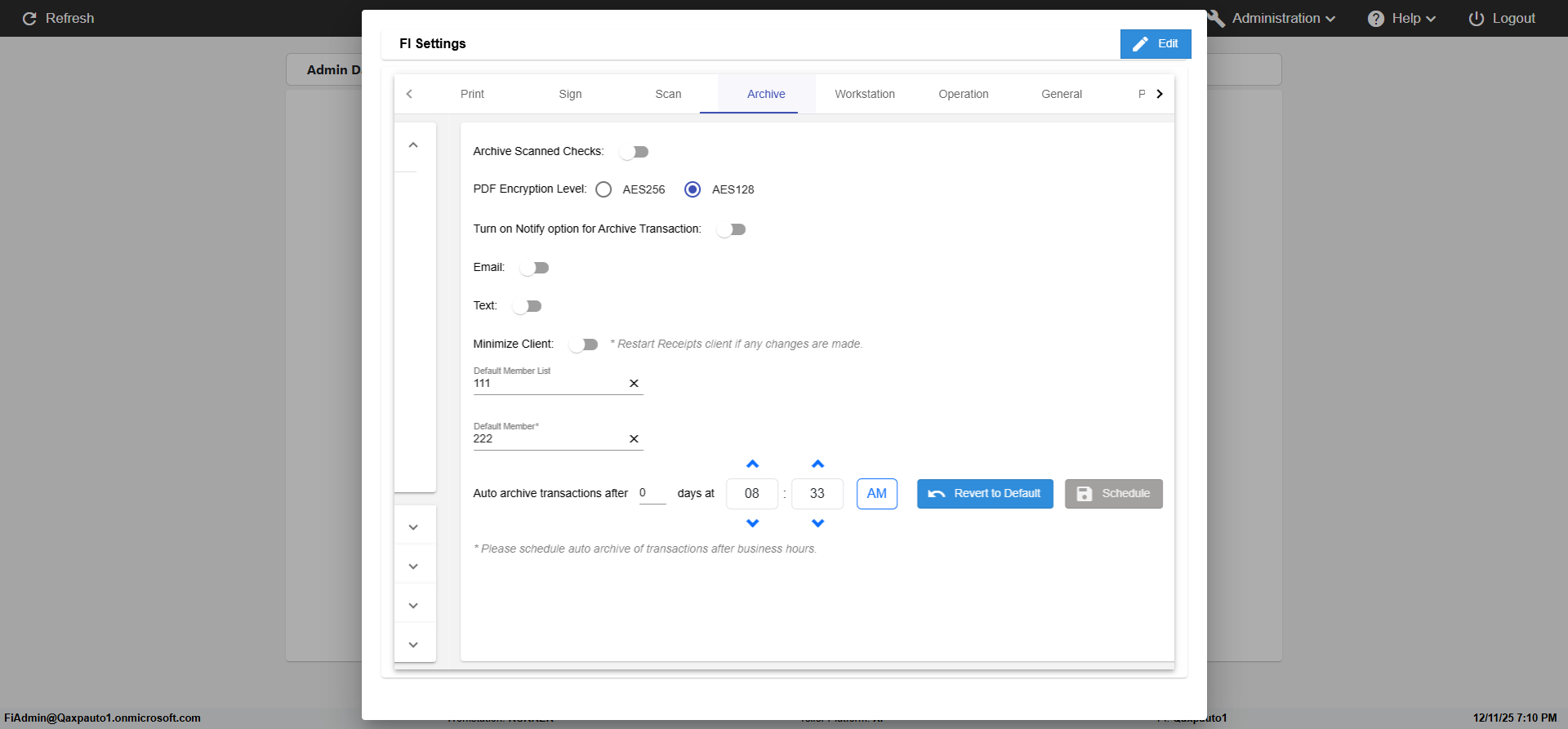Toggle Archive Scanned Checks switch
The height and width of the screenshot is (729, 1568).
634,152
